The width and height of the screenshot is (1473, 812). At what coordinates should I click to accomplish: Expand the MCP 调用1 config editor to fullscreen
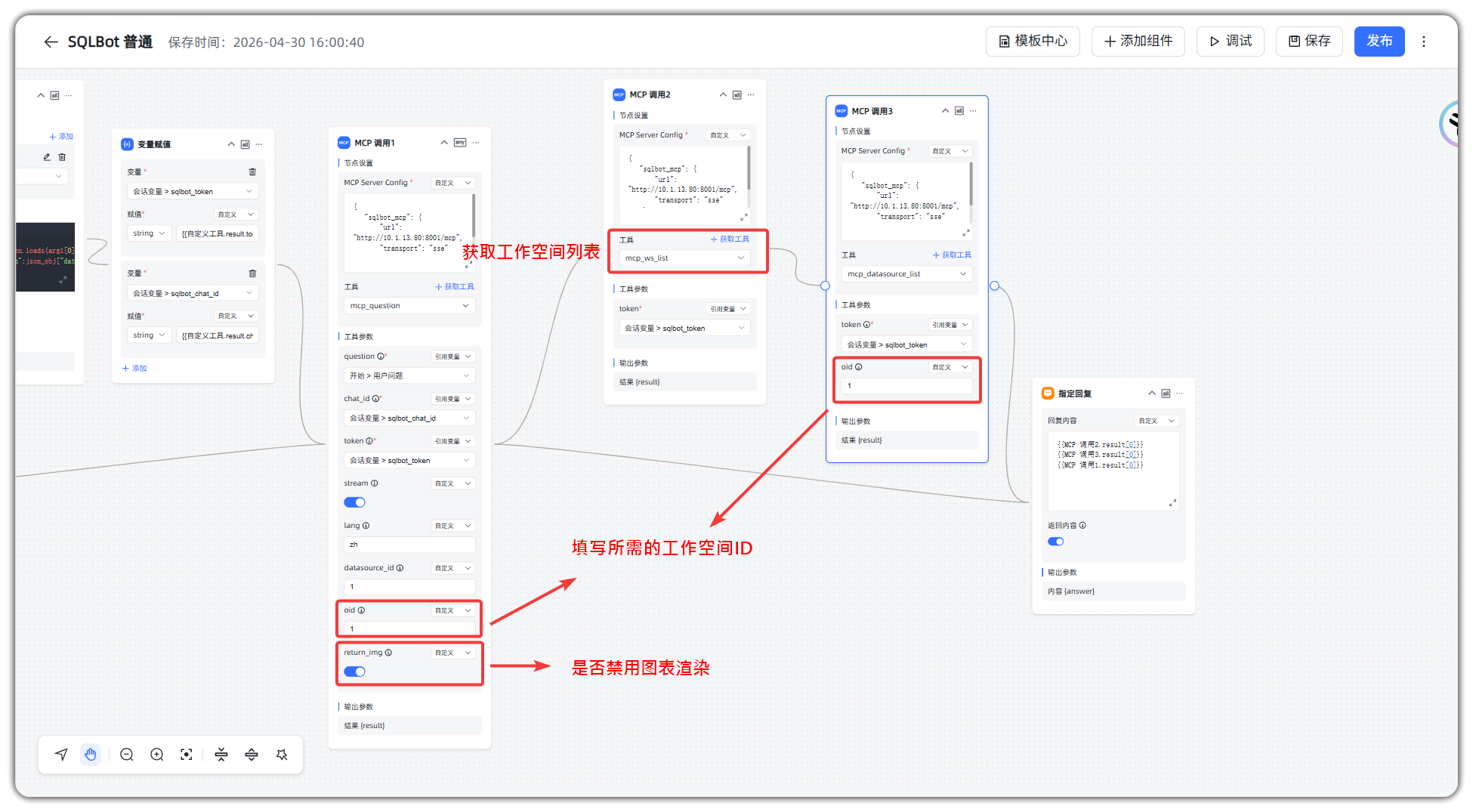[469, 264]
